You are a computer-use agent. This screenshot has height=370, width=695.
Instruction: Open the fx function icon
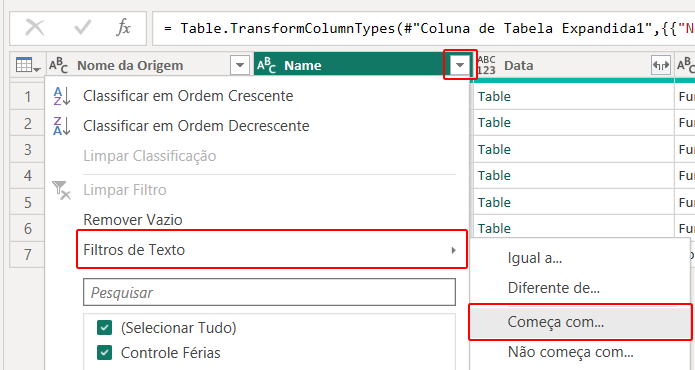tap(124, 28)
